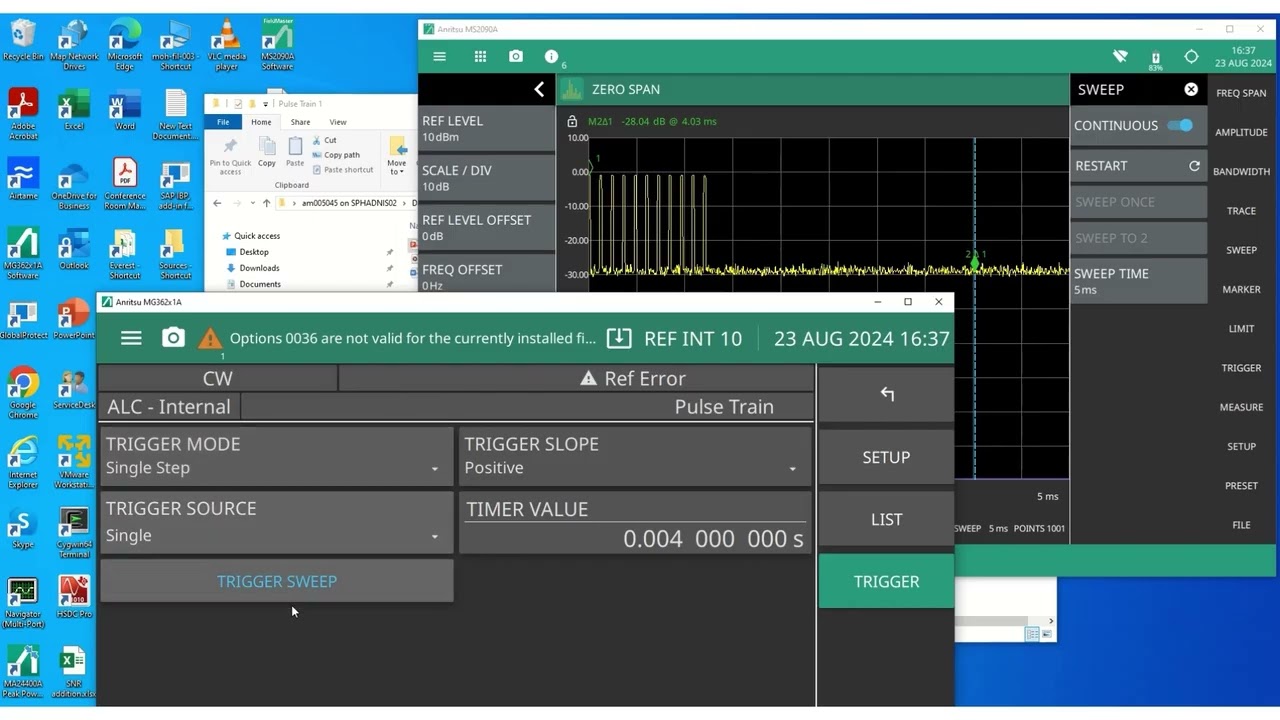Image resolution: width=1280 pixels, height=720 pixels.
Task: Open the File tab in File Explorer
Action: pos(223,122)
